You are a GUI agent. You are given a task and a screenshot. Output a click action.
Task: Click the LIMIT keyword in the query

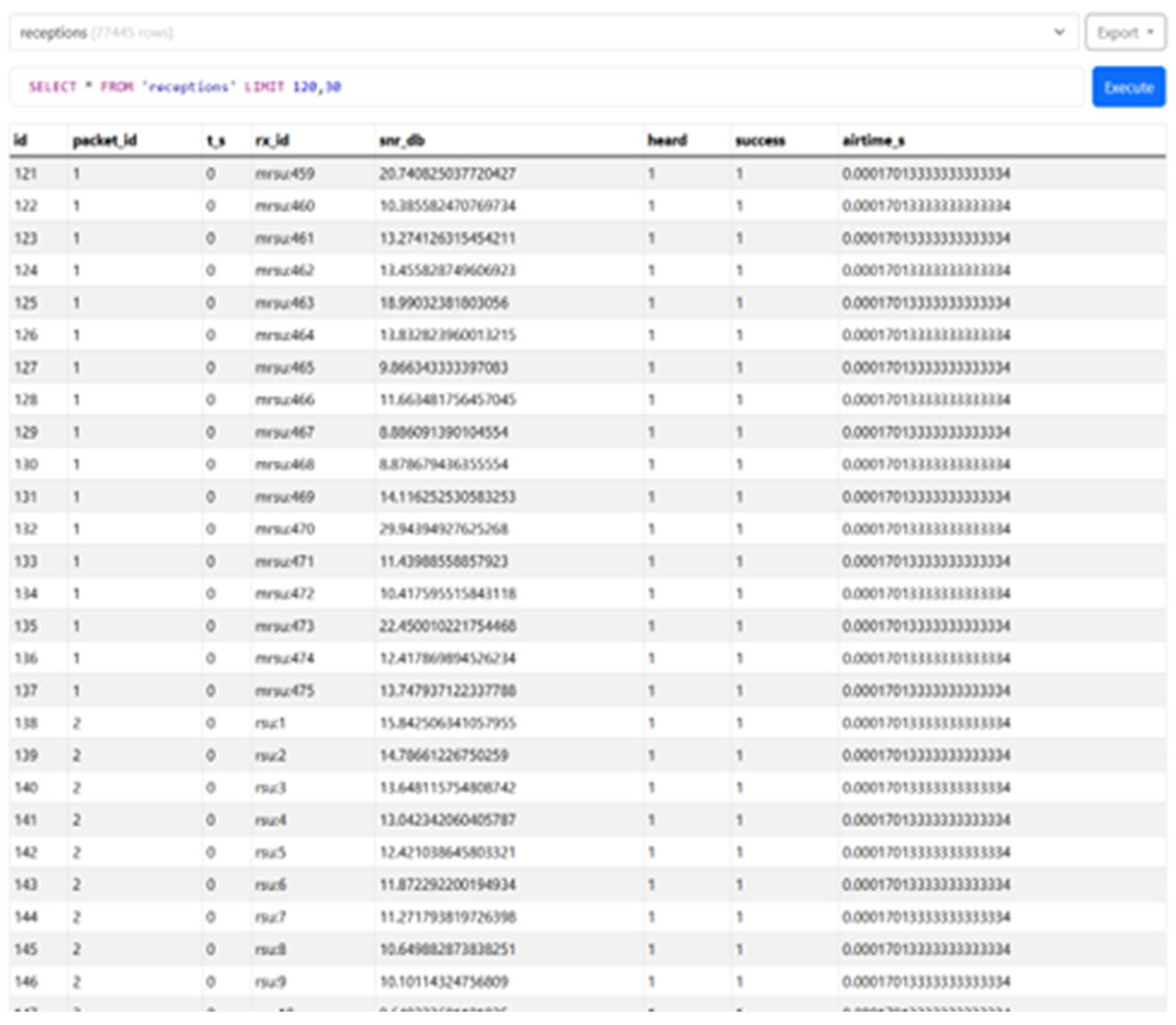(264, 87)
